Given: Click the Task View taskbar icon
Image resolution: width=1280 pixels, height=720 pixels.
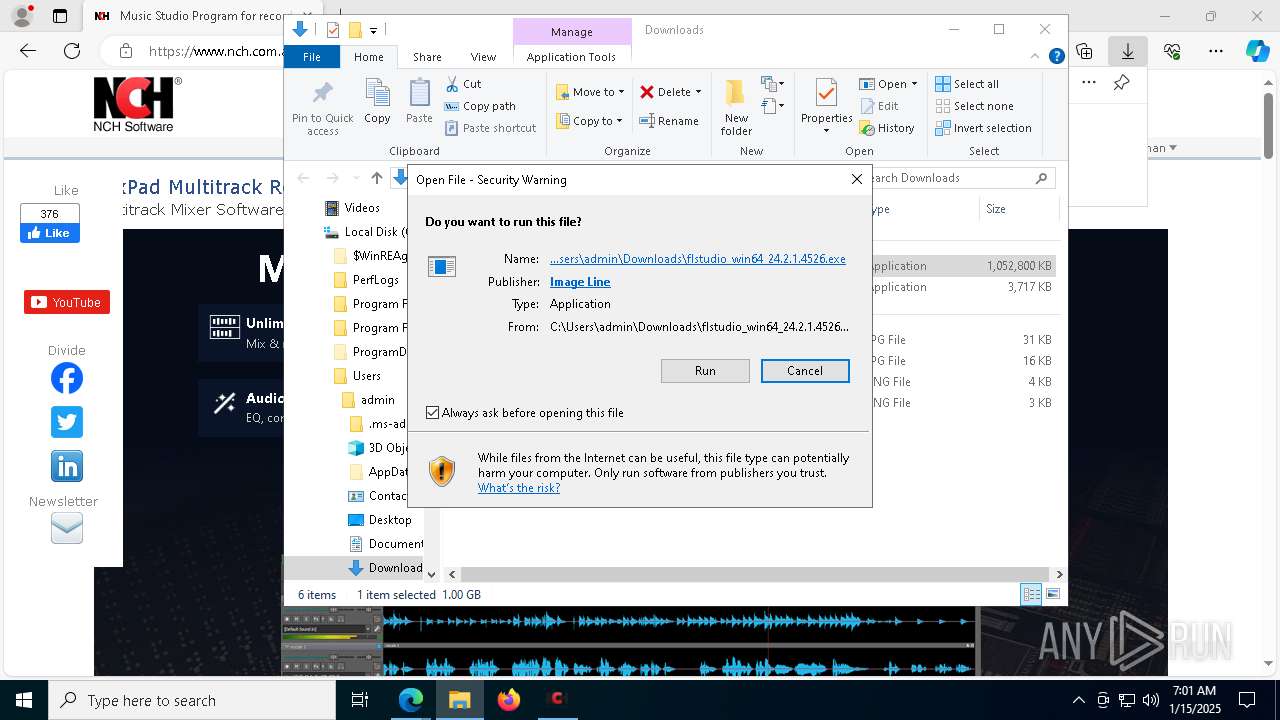Looking at the screenshot, I should tap(360, 700).
